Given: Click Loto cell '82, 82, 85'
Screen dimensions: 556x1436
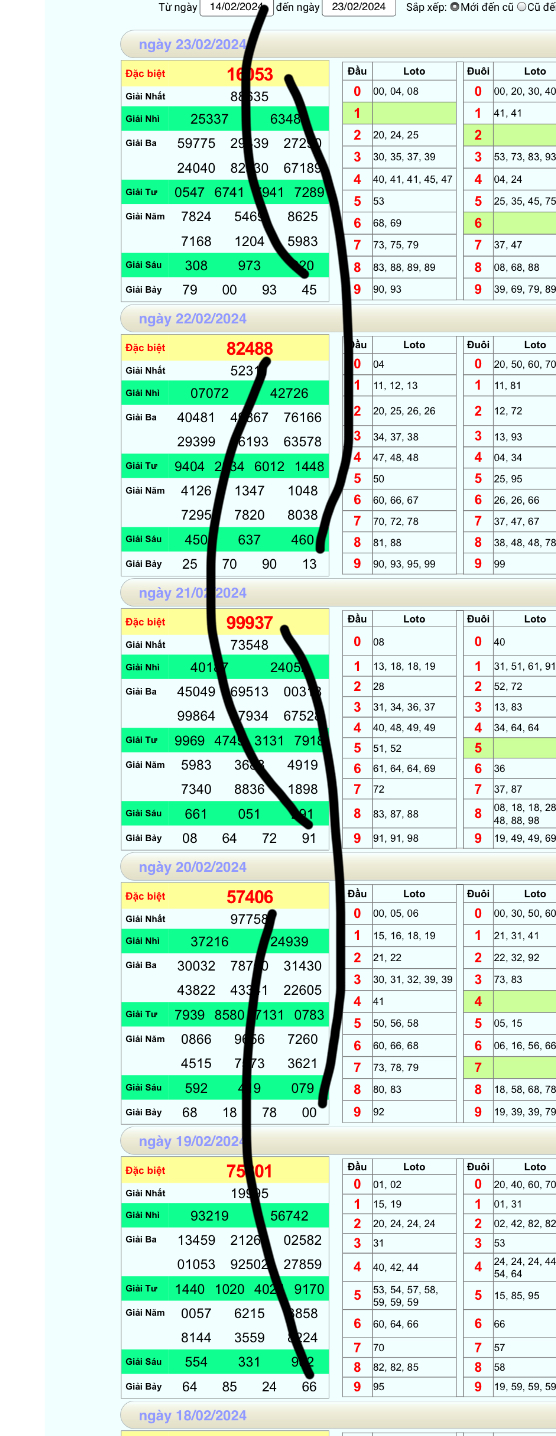Looking at the screenshot, I should [x=413, y=1367].
